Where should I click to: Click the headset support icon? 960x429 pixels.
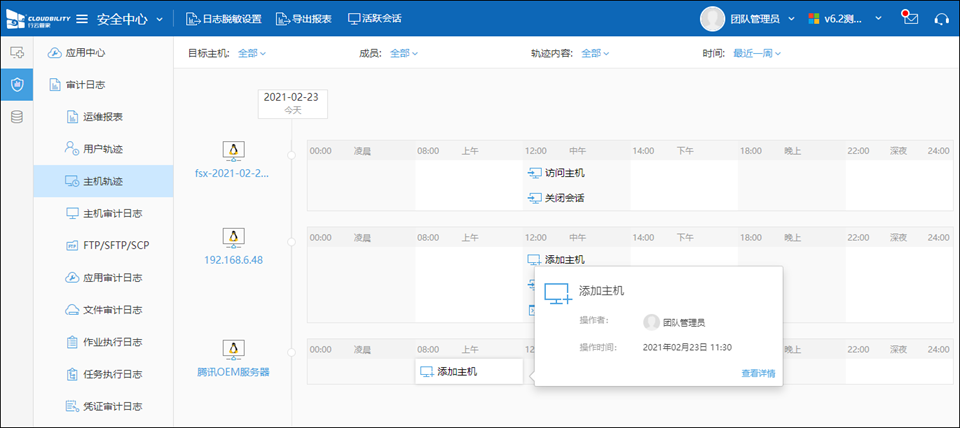[940, 19]
